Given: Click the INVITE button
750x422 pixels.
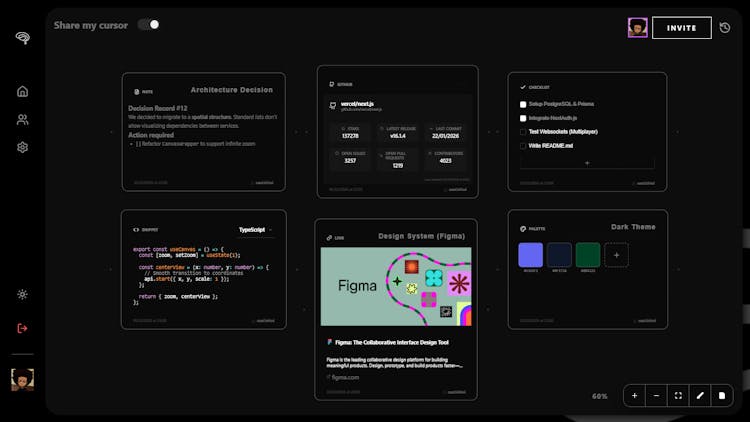Looking at the screenshot, I should coord(682,28).
